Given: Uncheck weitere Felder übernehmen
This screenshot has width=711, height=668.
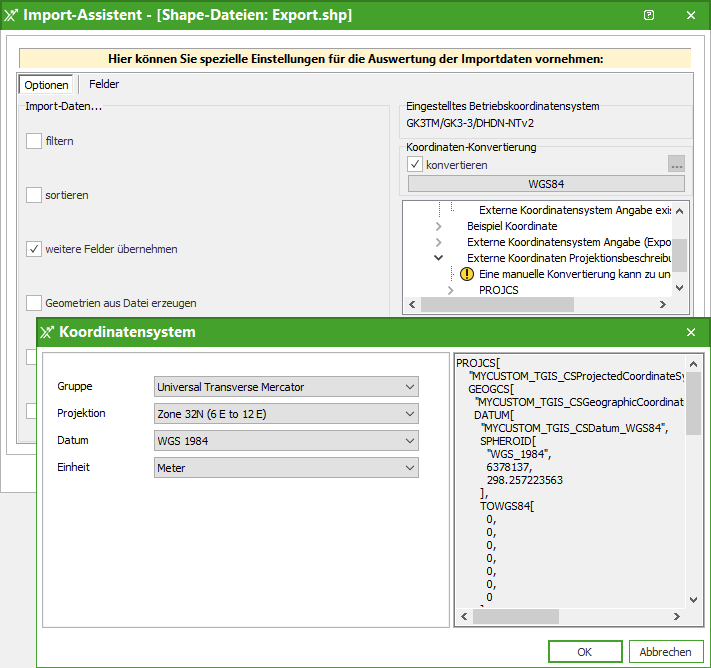Looking at the screenshot, I should tap(34, 249).
